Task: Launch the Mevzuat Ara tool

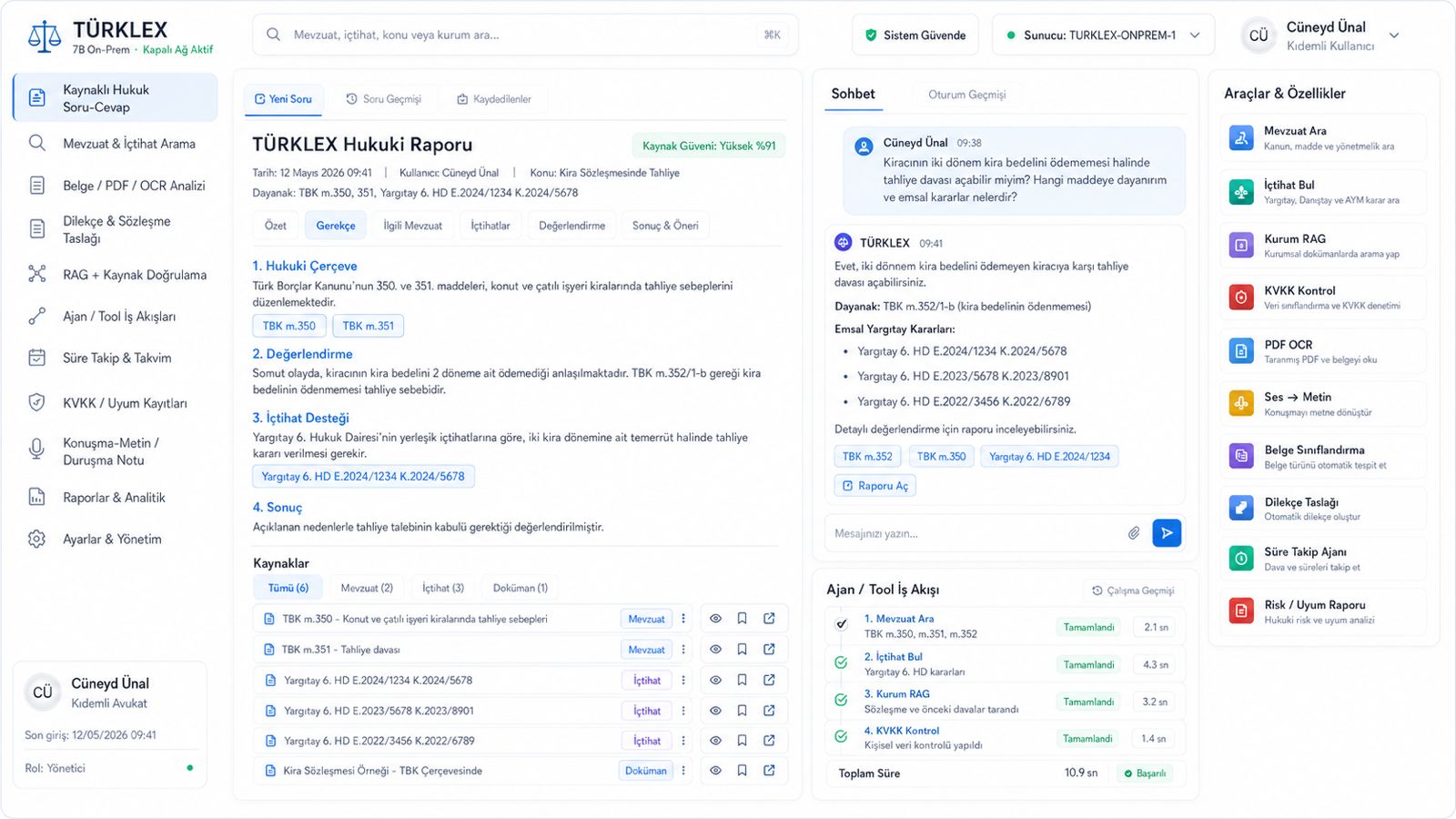Action: [x=1323, y=137]
